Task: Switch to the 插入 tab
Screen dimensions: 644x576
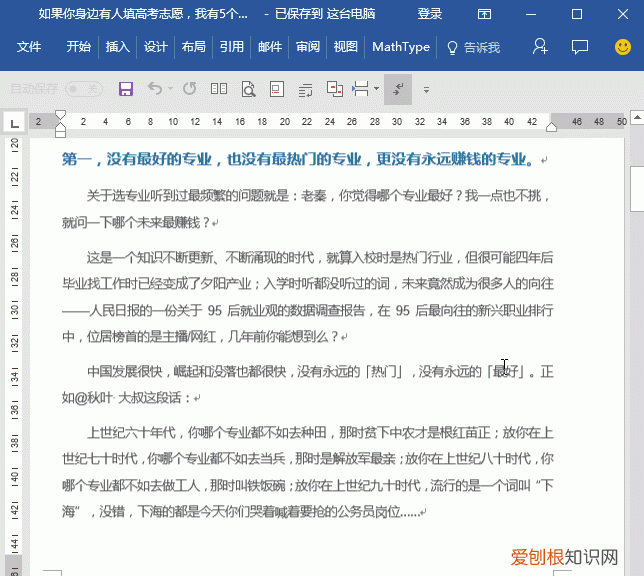Action: click(117, 47)
